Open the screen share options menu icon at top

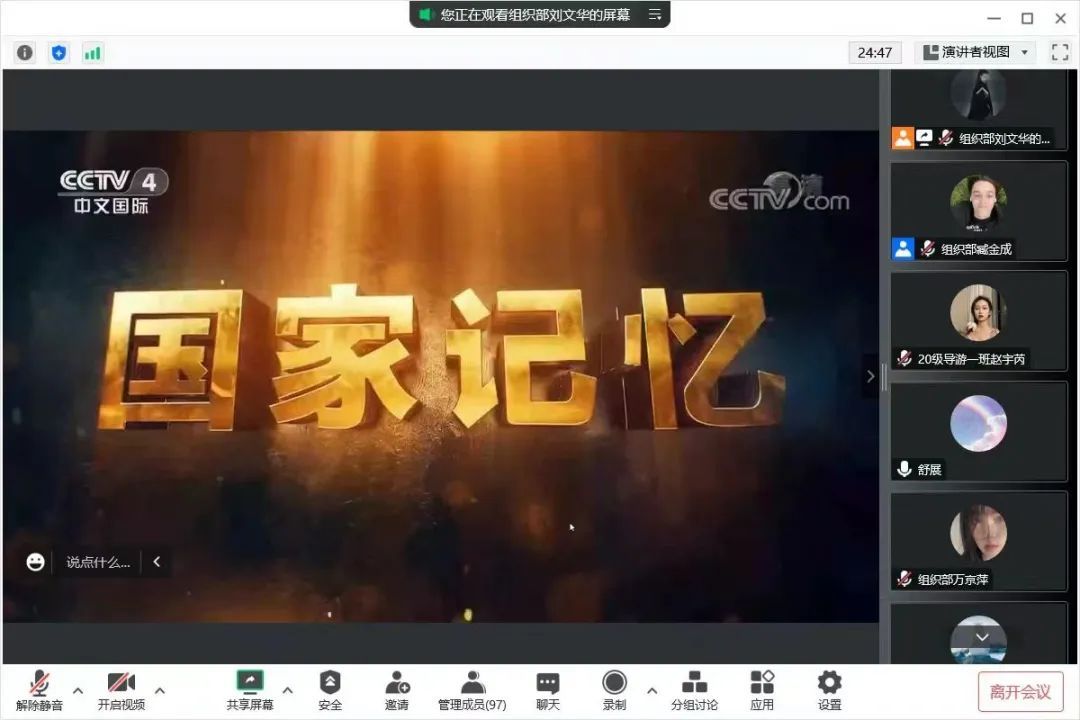(x=655, y=14)
